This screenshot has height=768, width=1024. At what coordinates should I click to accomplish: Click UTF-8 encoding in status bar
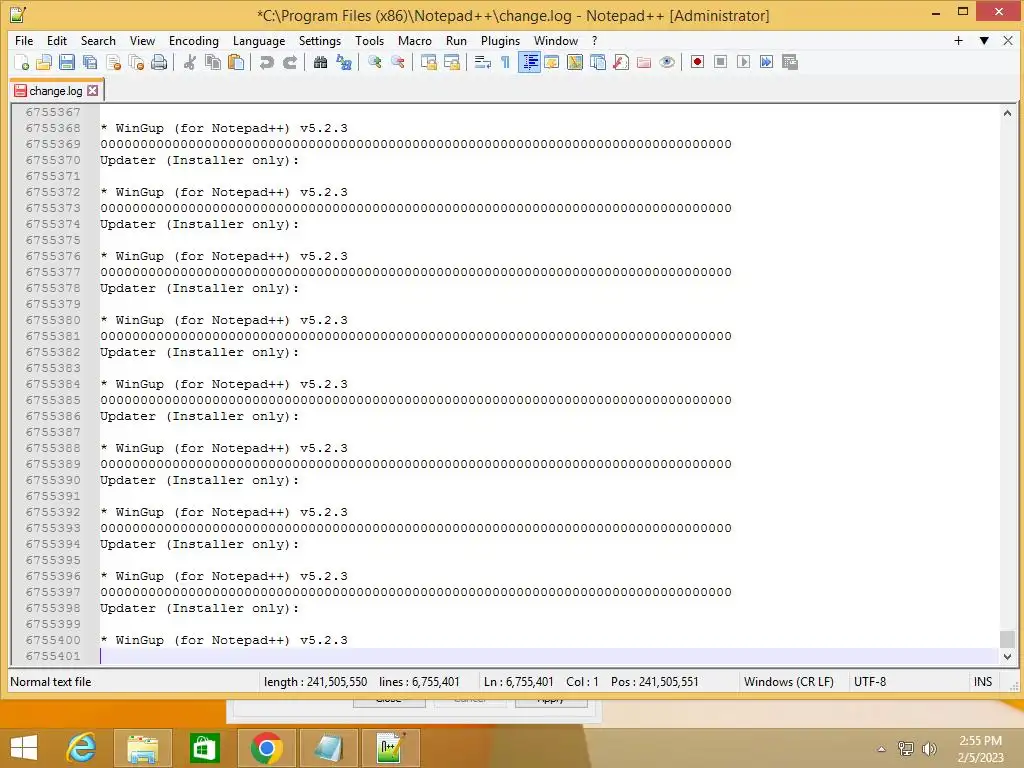pyautogui.click(x=870, y=682)
